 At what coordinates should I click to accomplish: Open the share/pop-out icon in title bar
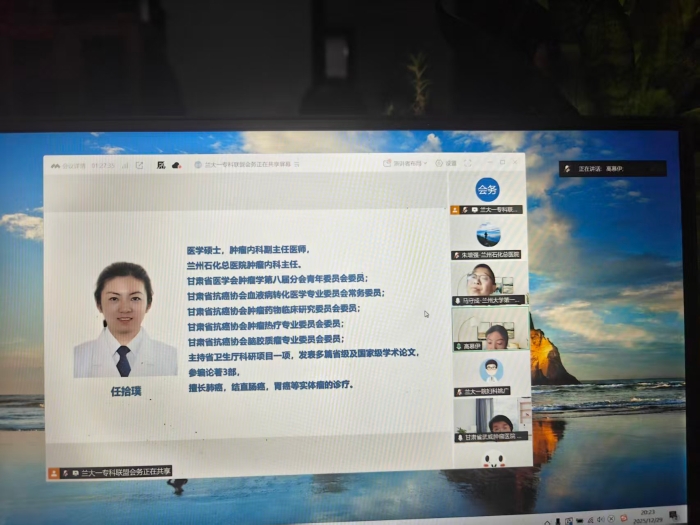pos(139,165)
